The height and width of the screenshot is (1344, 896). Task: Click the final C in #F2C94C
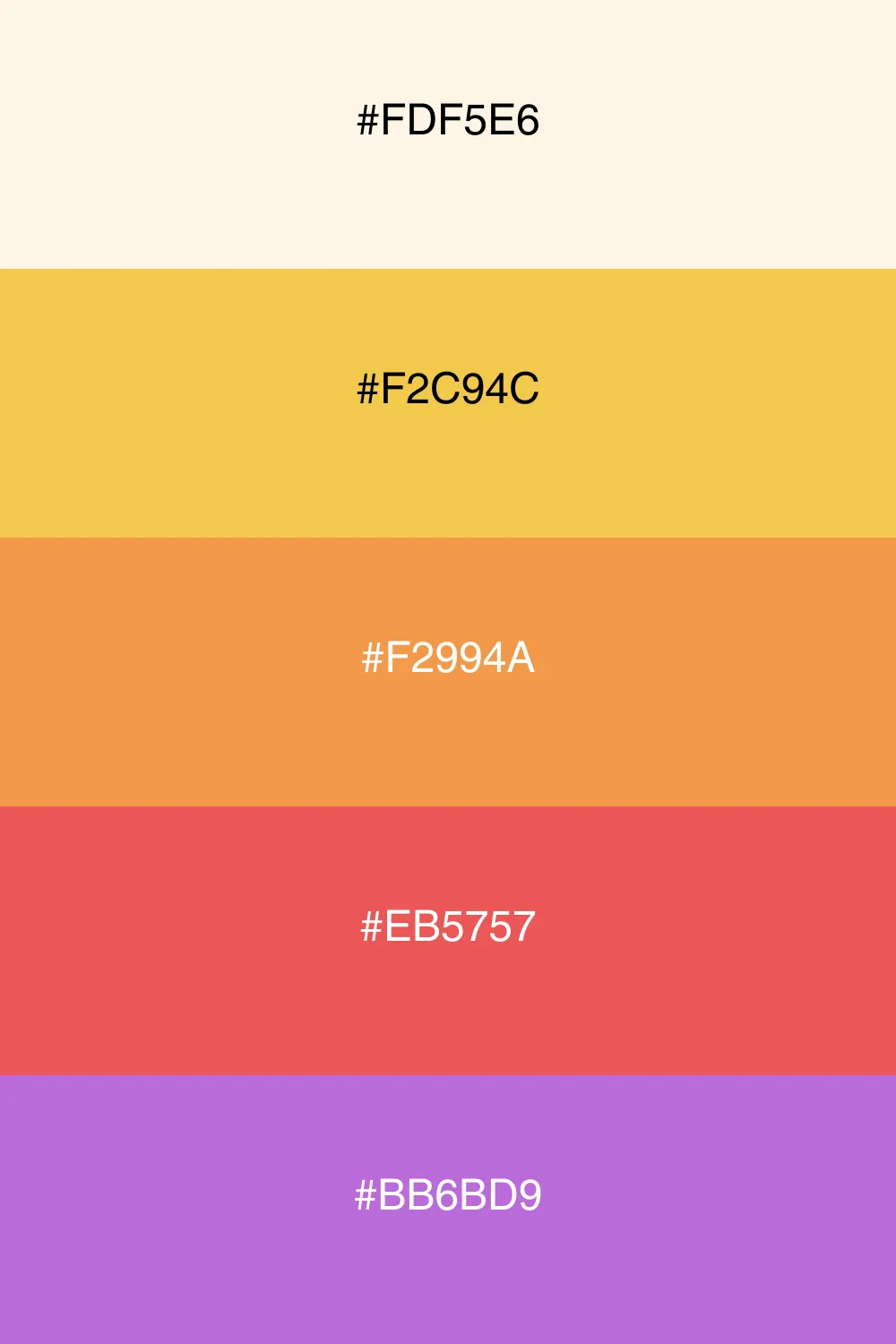coord(525,389)
